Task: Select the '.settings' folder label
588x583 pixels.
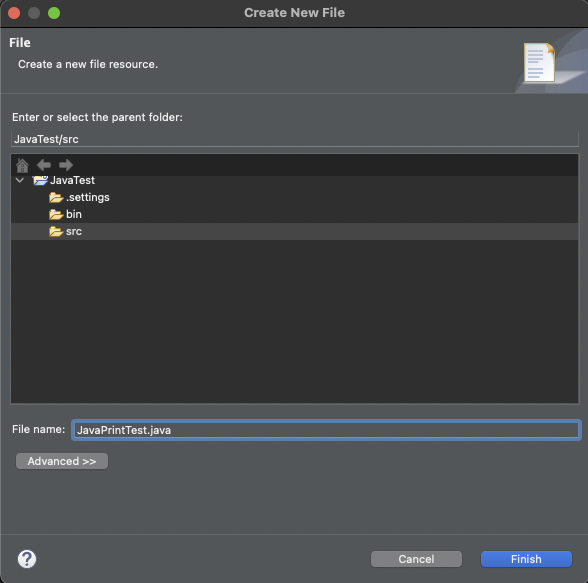Action: pyautogui.click(x=88, y=197)
